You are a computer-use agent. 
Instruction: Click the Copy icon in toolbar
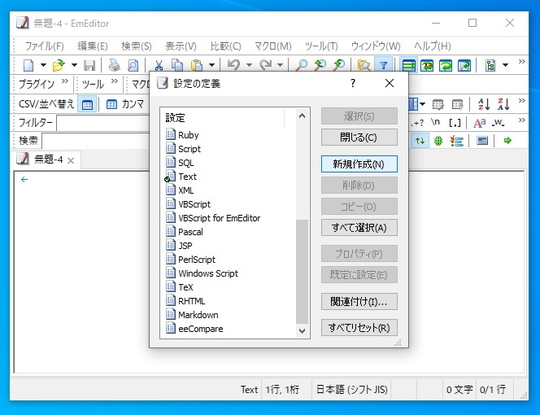pos(177,65)
